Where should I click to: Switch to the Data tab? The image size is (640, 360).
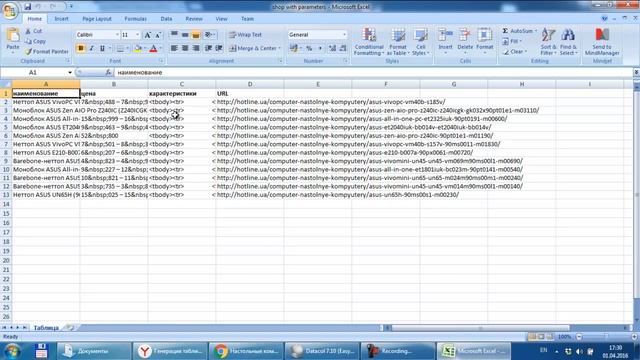point(166,19)
